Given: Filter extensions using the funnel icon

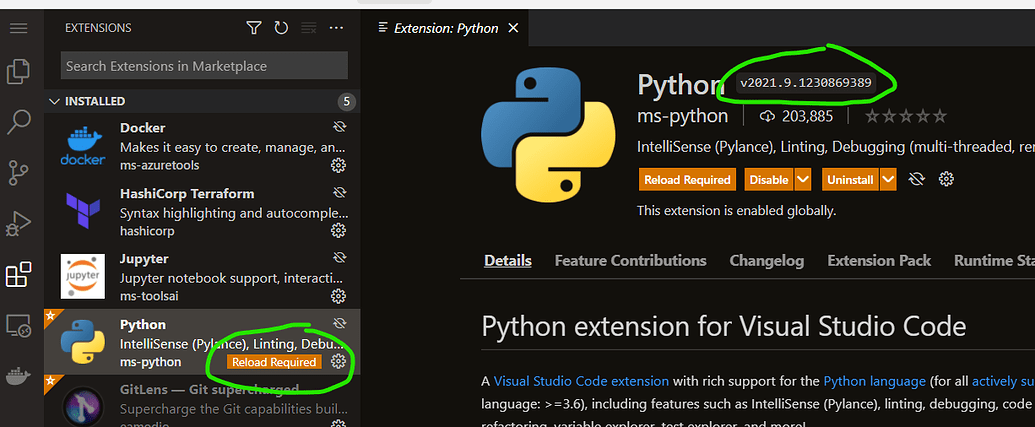Looking at the screenshot, I should click(254, 28).
